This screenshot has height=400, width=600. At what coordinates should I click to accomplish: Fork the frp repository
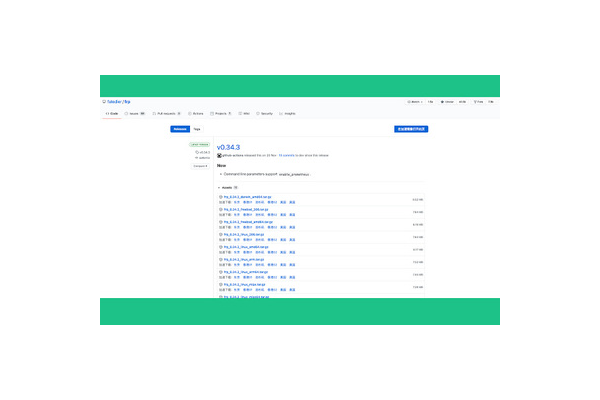478,101
